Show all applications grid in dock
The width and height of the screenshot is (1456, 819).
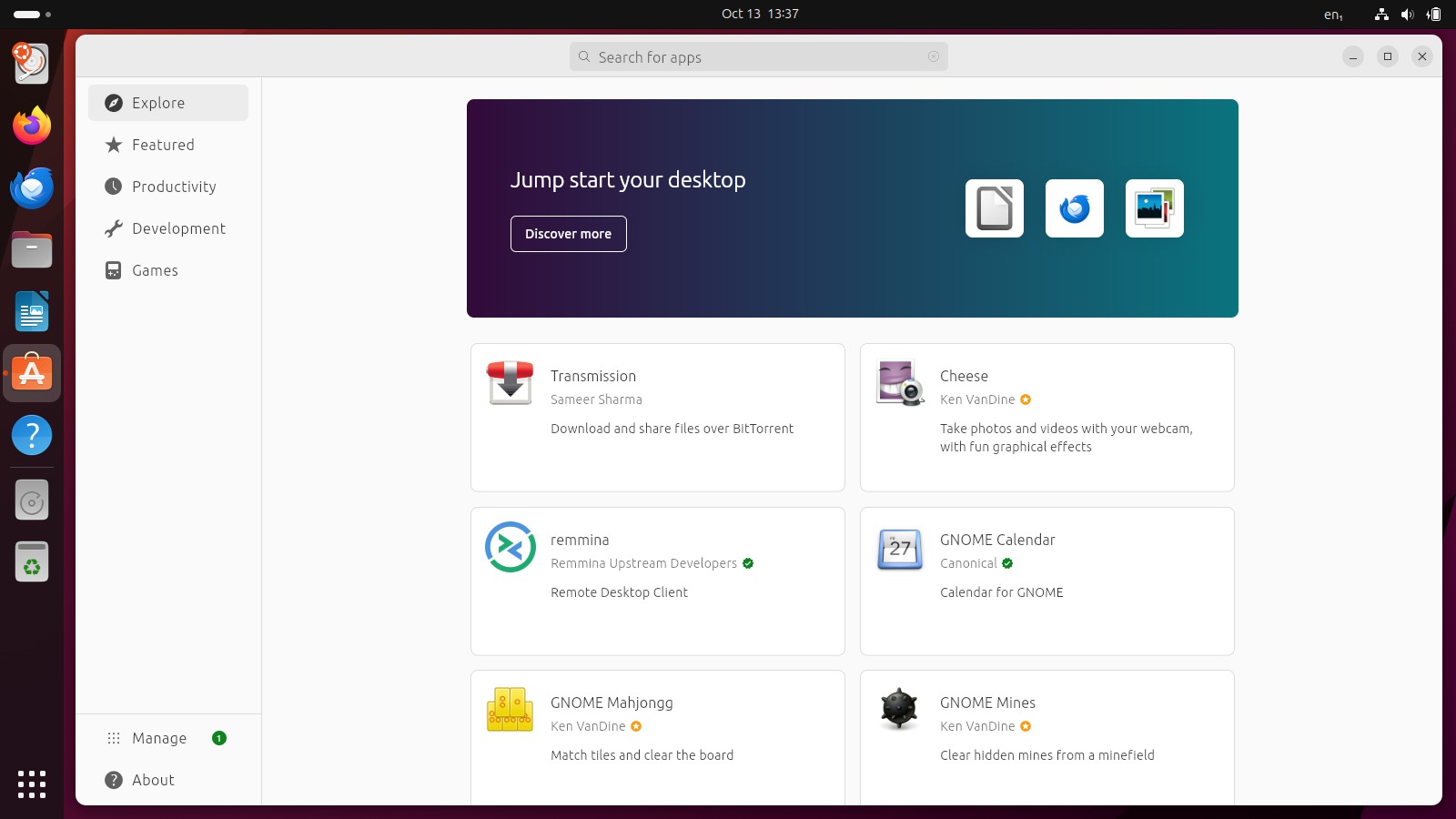(x=32, y=784)
